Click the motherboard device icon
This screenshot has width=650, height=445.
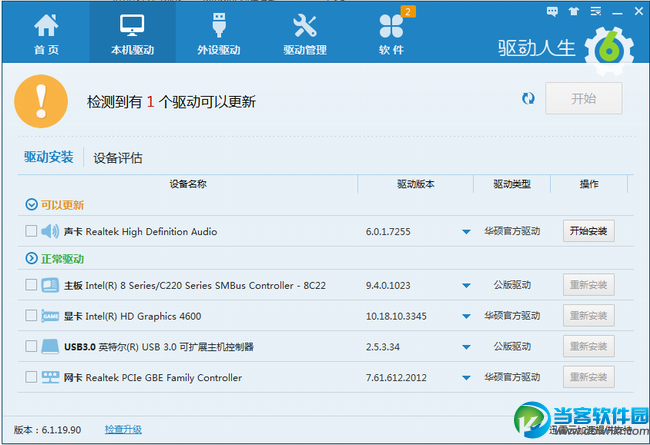point(50,285)
